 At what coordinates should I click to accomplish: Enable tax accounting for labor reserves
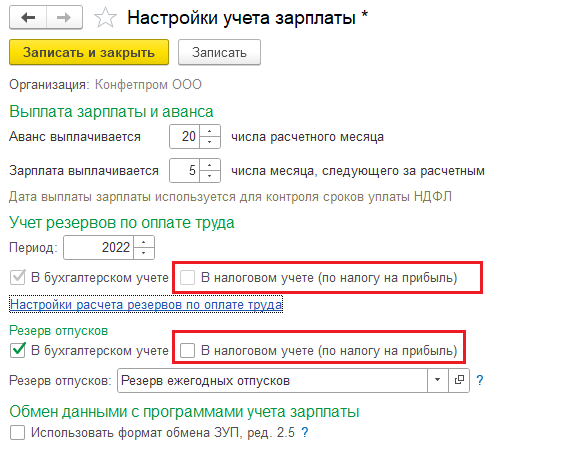(187, 277)
